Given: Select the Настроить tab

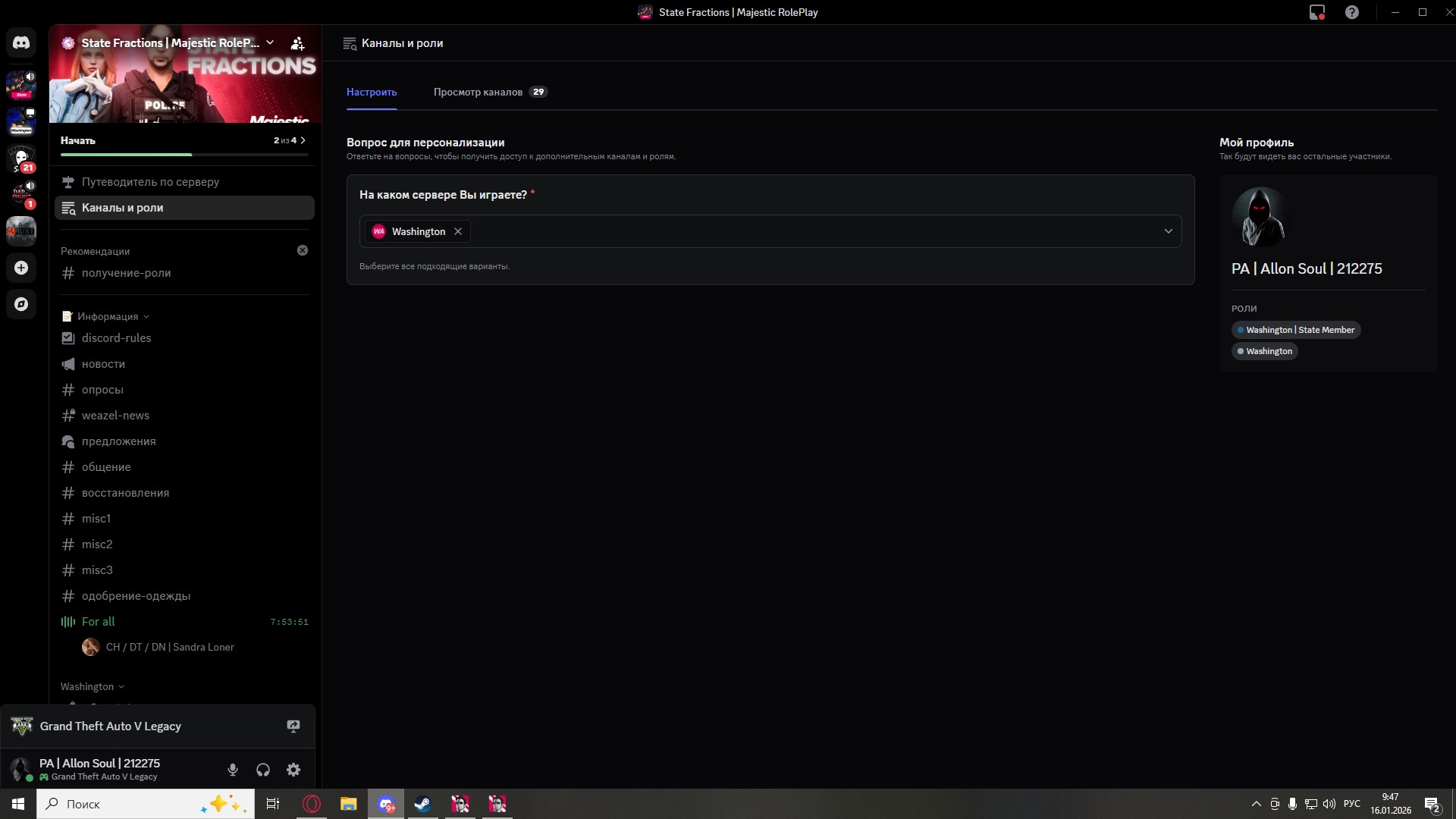Looking at the screenshot, I should pos(372,92).
